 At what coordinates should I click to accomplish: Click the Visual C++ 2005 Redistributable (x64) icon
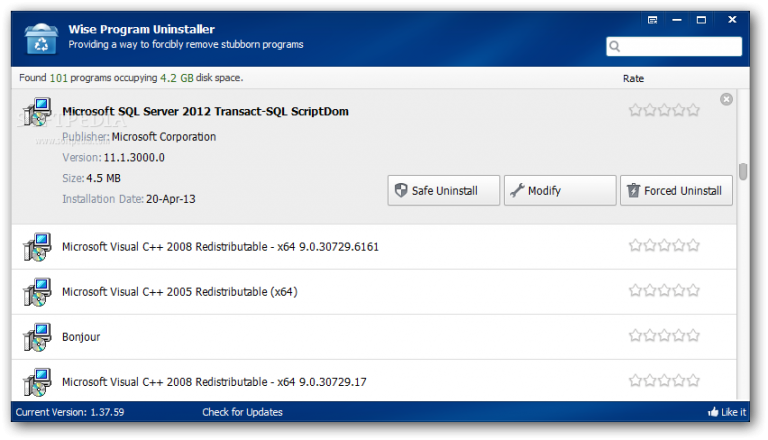[37, 292]
